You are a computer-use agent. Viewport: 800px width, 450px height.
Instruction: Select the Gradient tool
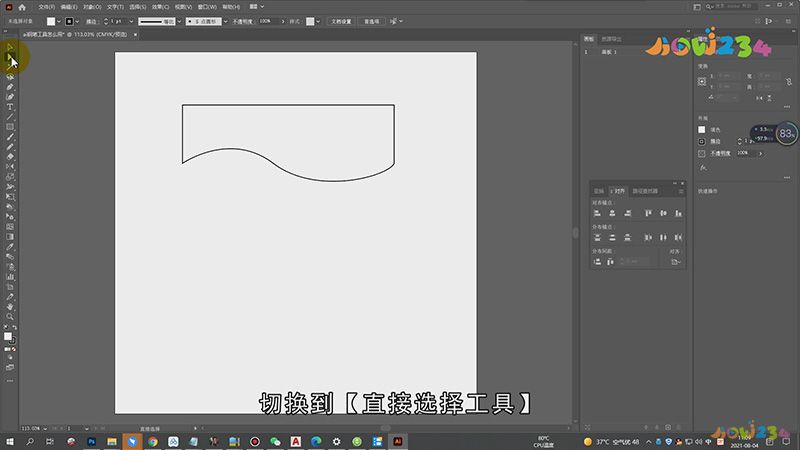(10, 237)
